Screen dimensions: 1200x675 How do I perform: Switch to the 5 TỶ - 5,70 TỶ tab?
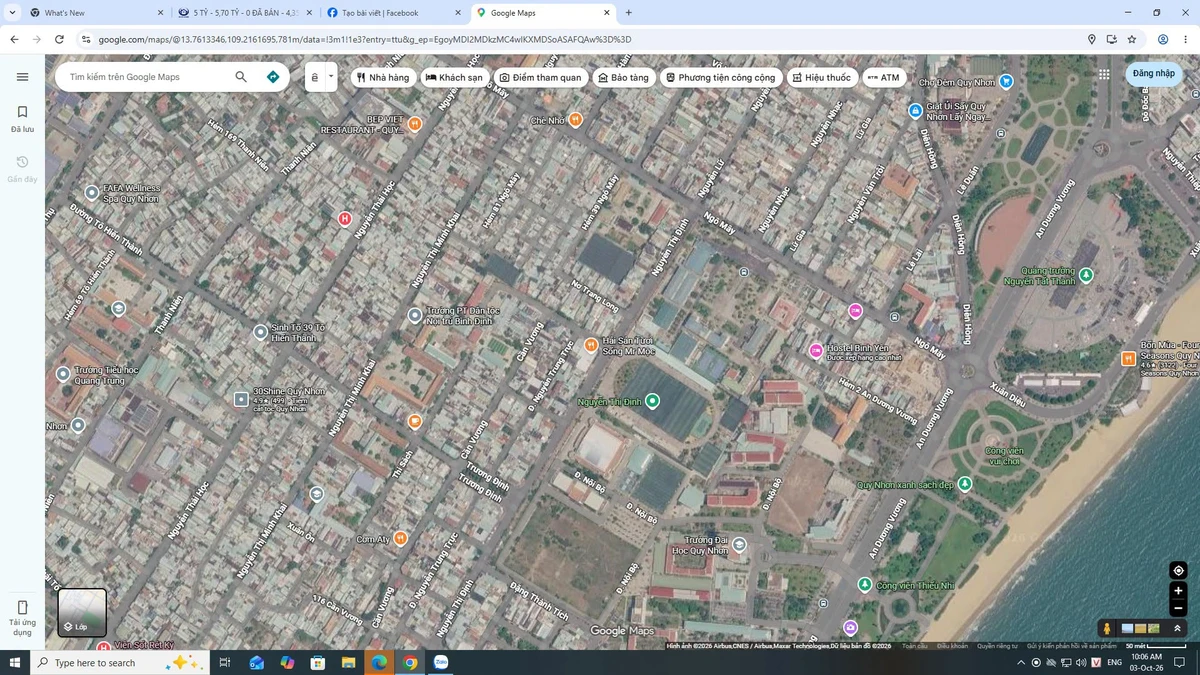click(246, 13)
